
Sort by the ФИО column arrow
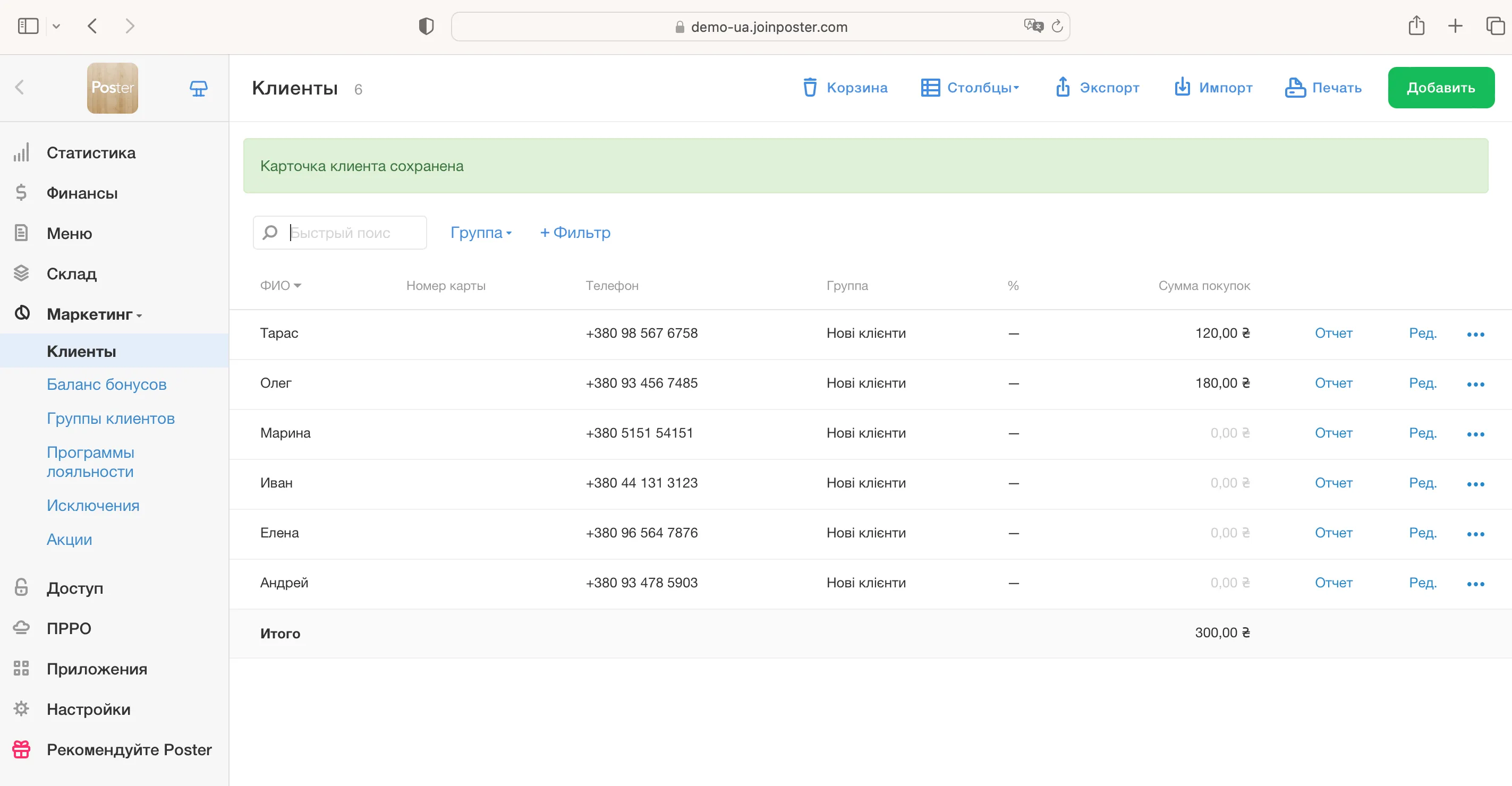pos(297,286)
